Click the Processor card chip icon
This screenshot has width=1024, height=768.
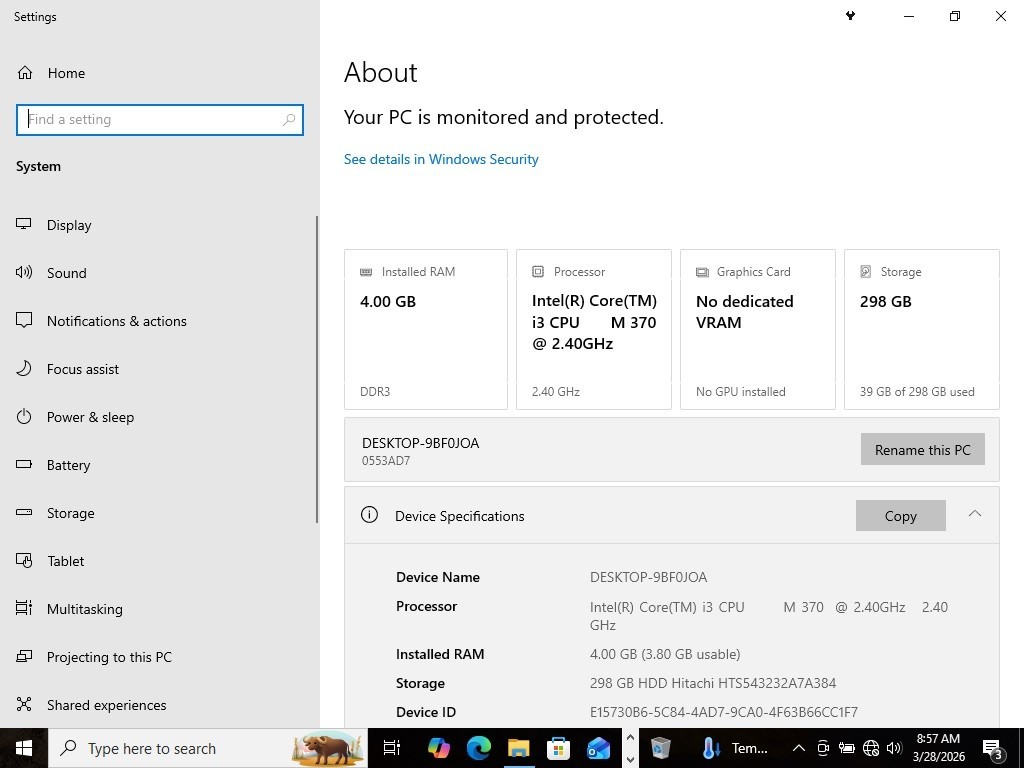pyautogui.click(x=538, y=272)
